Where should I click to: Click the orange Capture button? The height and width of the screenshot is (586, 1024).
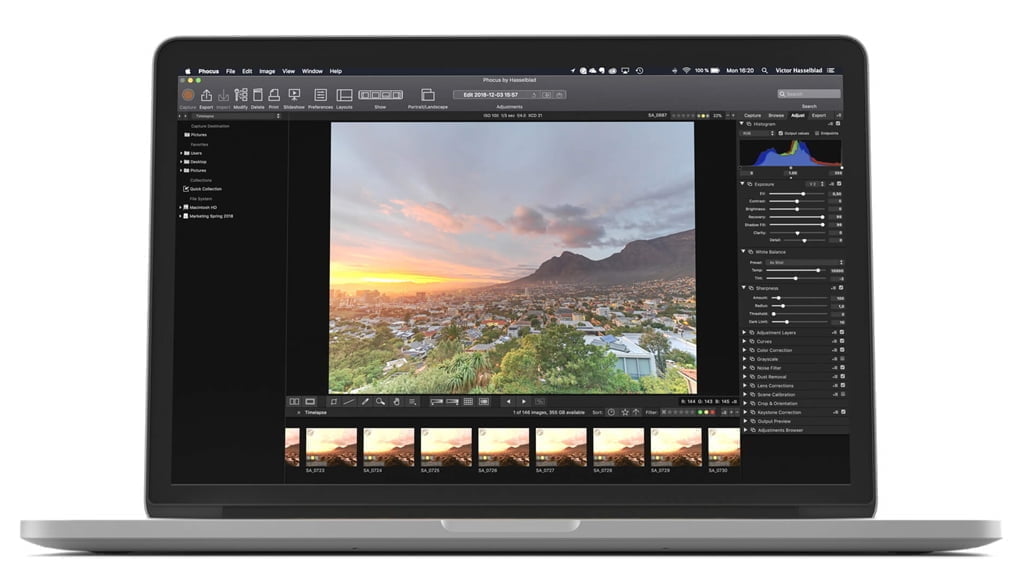[188, 95]
